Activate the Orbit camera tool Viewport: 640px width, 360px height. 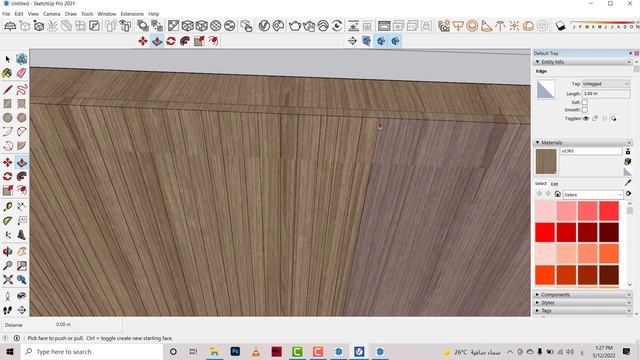click(x=7, y=251)
